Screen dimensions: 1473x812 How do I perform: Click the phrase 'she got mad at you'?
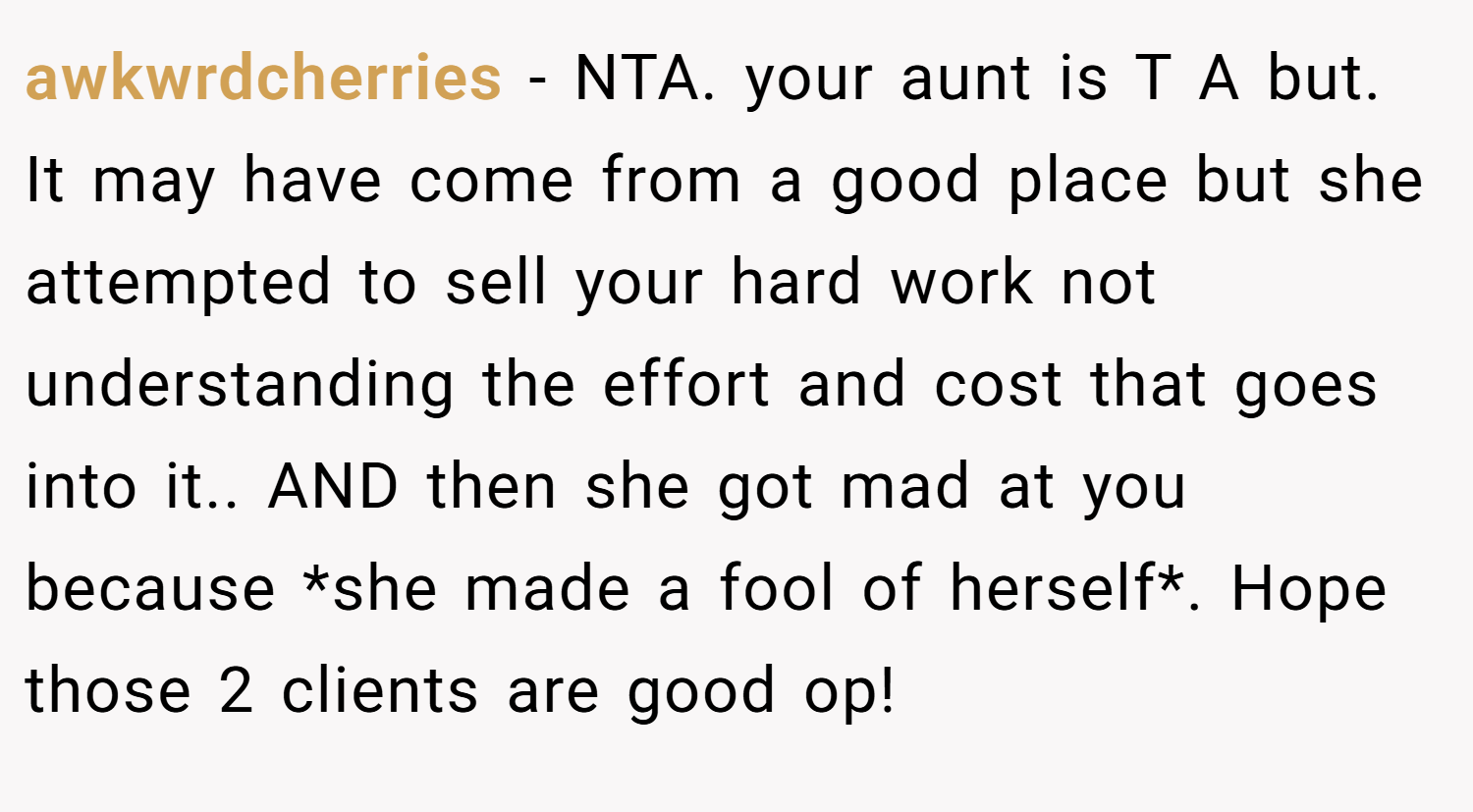point(887,489)
